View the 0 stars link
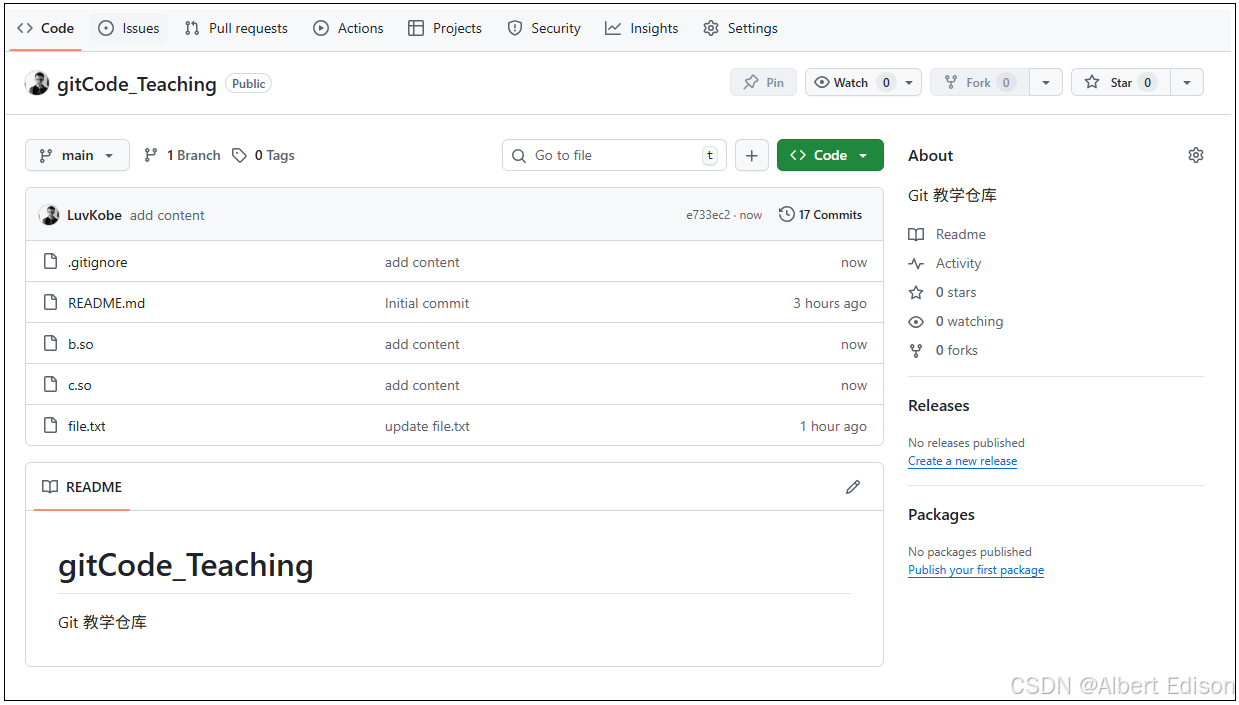Screen dimensions: 1239x705 coord(943,292)
